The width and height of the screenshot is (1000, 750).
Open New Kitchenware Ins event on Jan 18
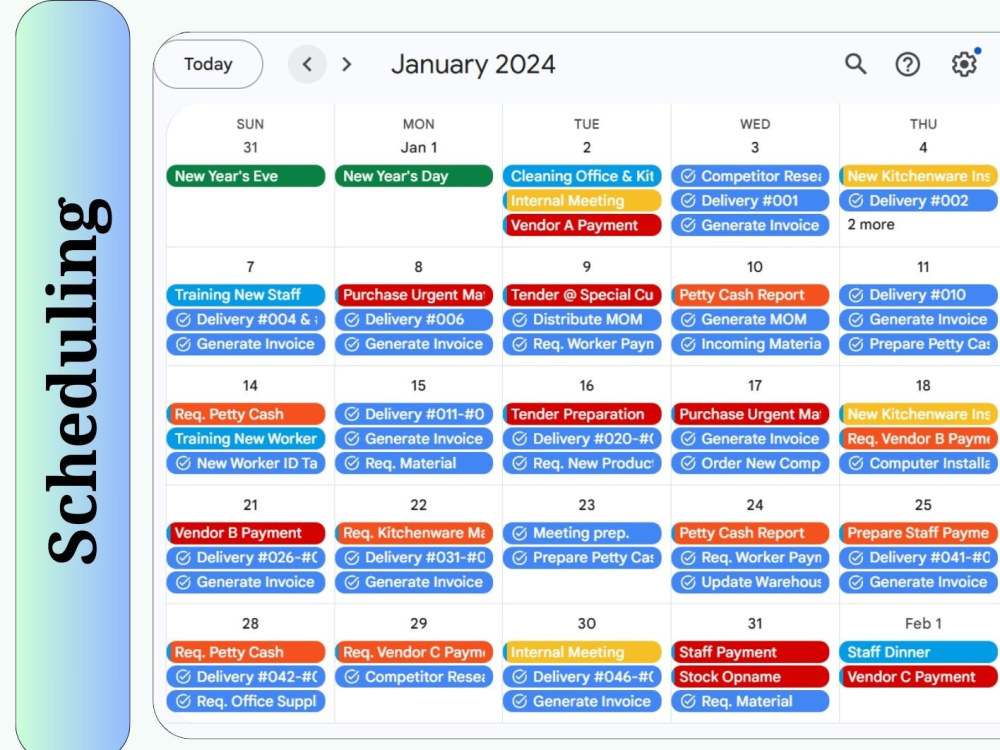(919, 414)
